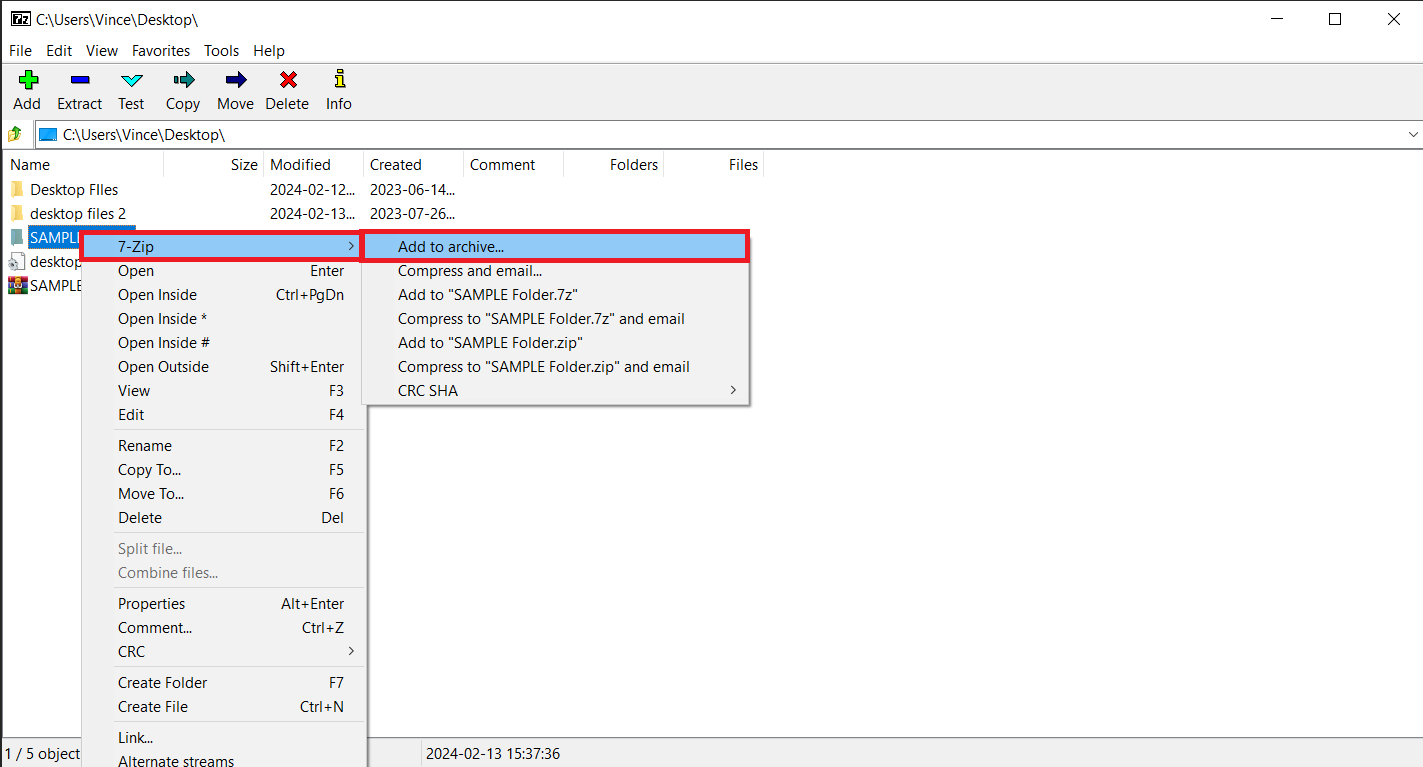
Task: Select Compress to "SAMPLE Folder.zip" and email
Action: [x=555, y=367]
